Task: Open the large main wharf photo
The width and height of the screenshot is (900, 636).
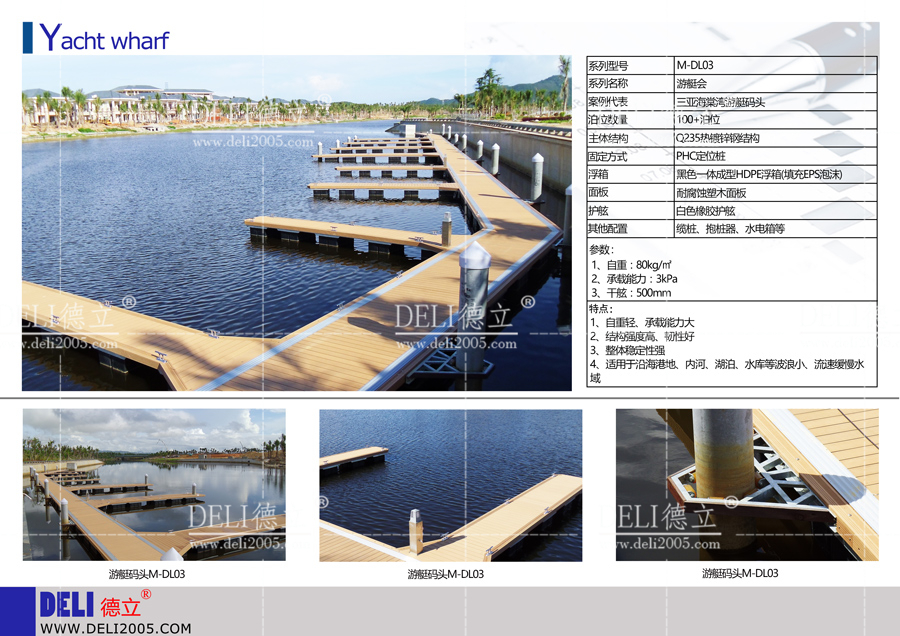Action: (297, 222)
